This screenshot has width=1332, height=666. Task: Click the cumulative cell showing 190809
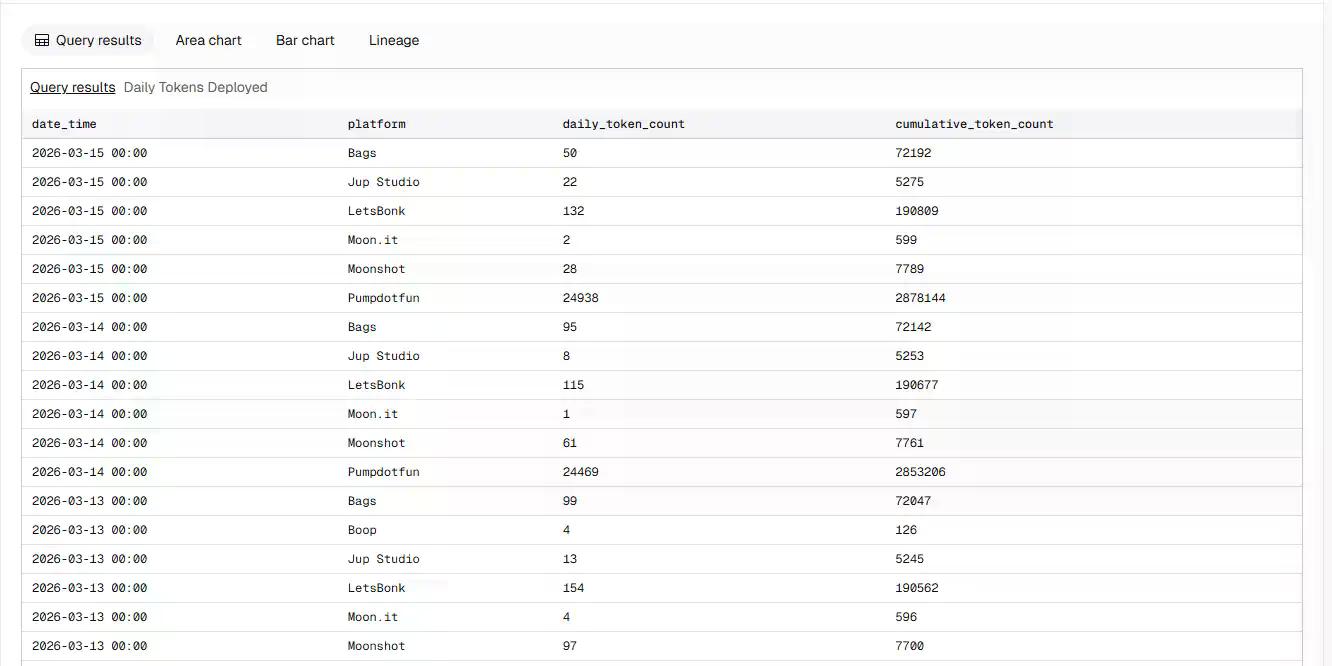(916, 211)
